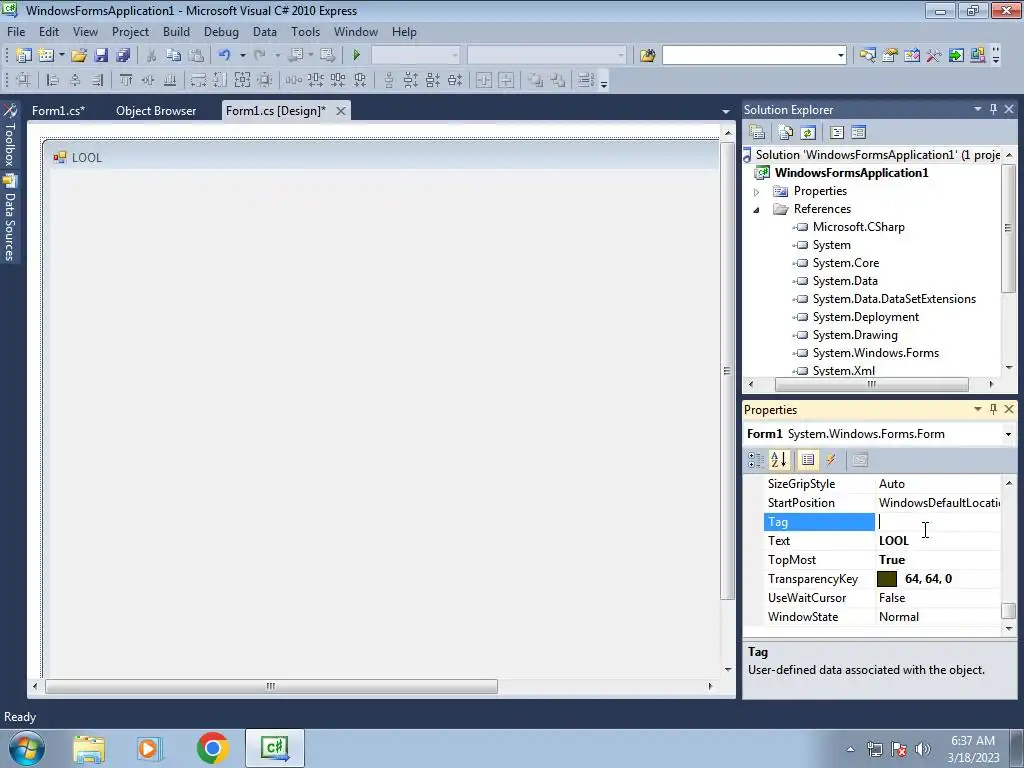The width and height of the screenshot is (1024, 768).
Task: Open the Tools menu
Action: 305,32
